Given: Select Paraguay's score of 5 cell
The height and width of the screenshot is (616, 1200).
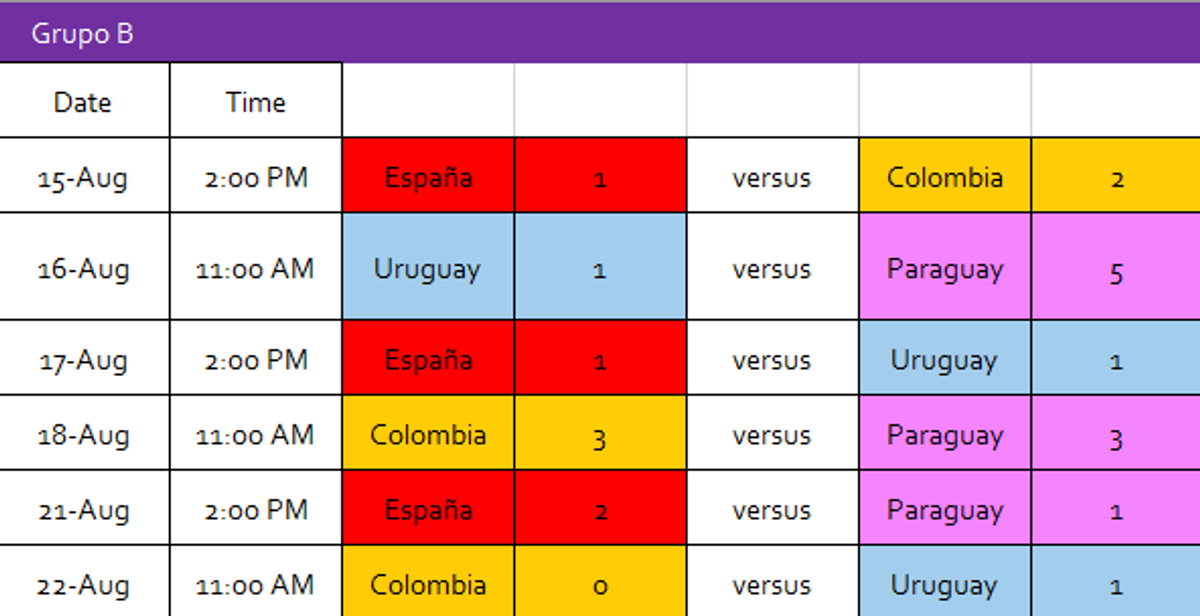Looking at the screenshot, I should coord(1116,270).
